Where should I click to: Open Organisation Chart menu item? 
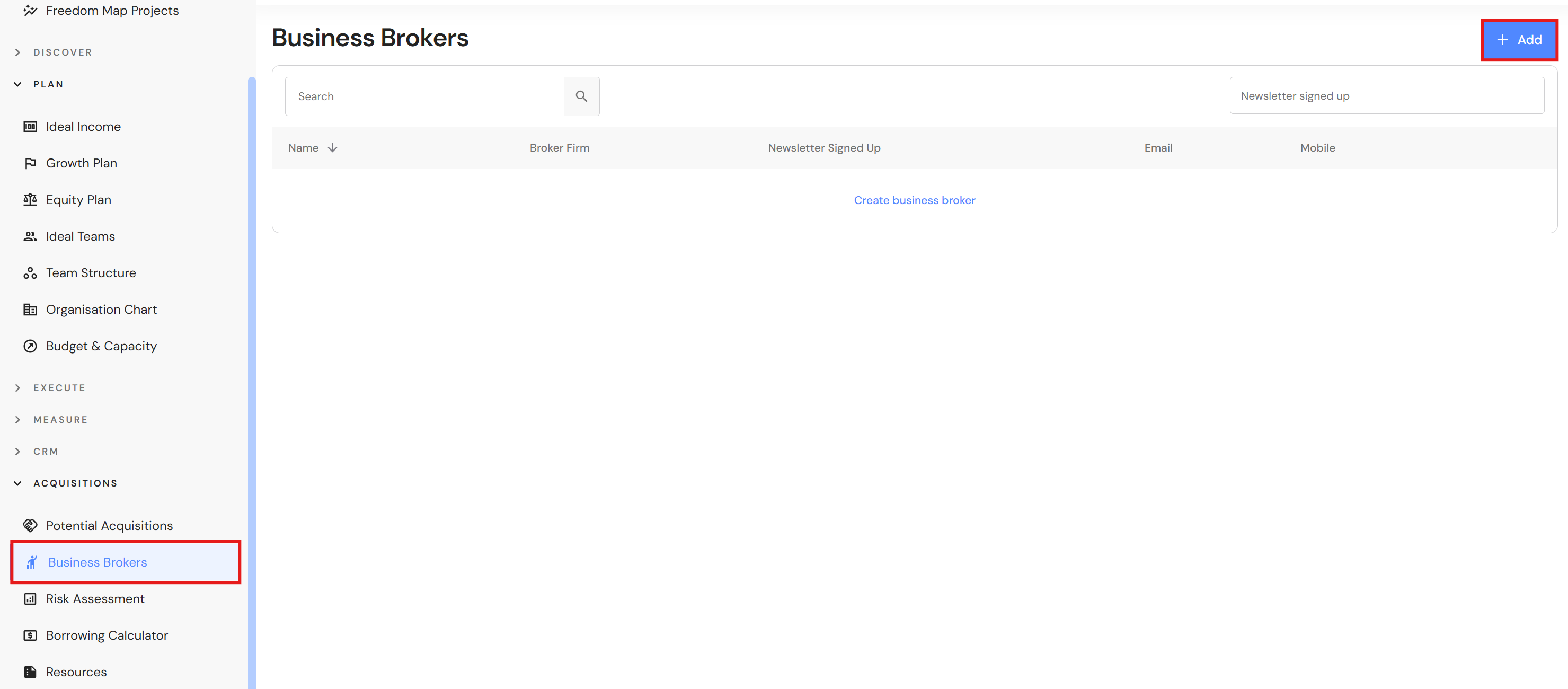pos(101,310)
